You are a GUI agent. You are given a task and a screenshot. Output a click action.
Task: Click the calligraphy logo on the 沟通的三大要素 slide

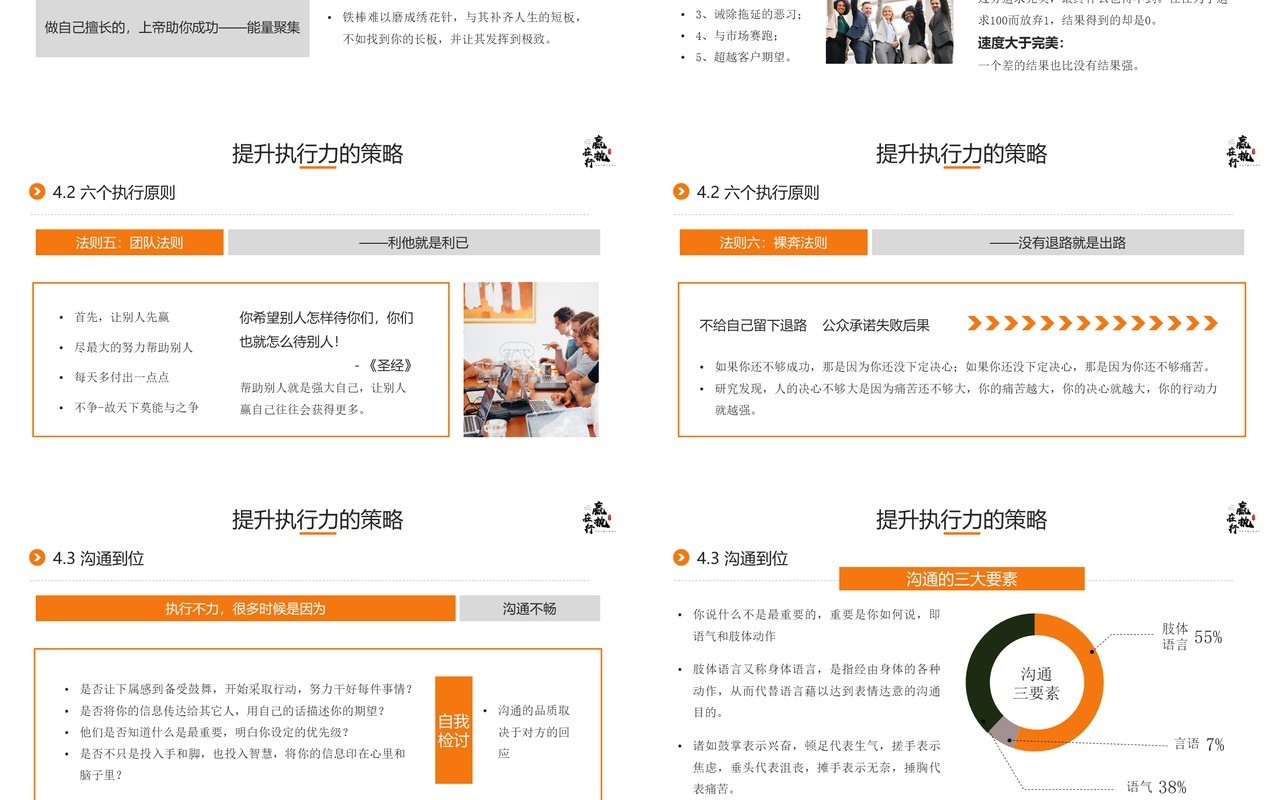[x=1240, y=518]
